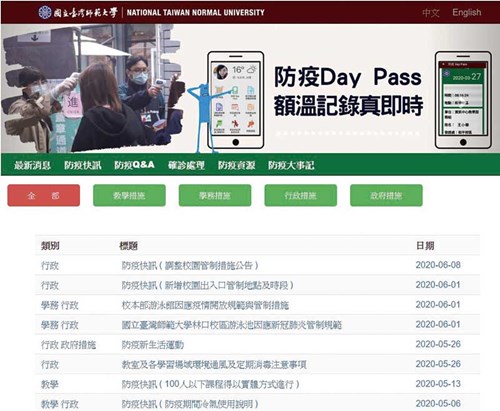
Task: Open the 防疫資源 menu item
Action: tap(236, 165)
